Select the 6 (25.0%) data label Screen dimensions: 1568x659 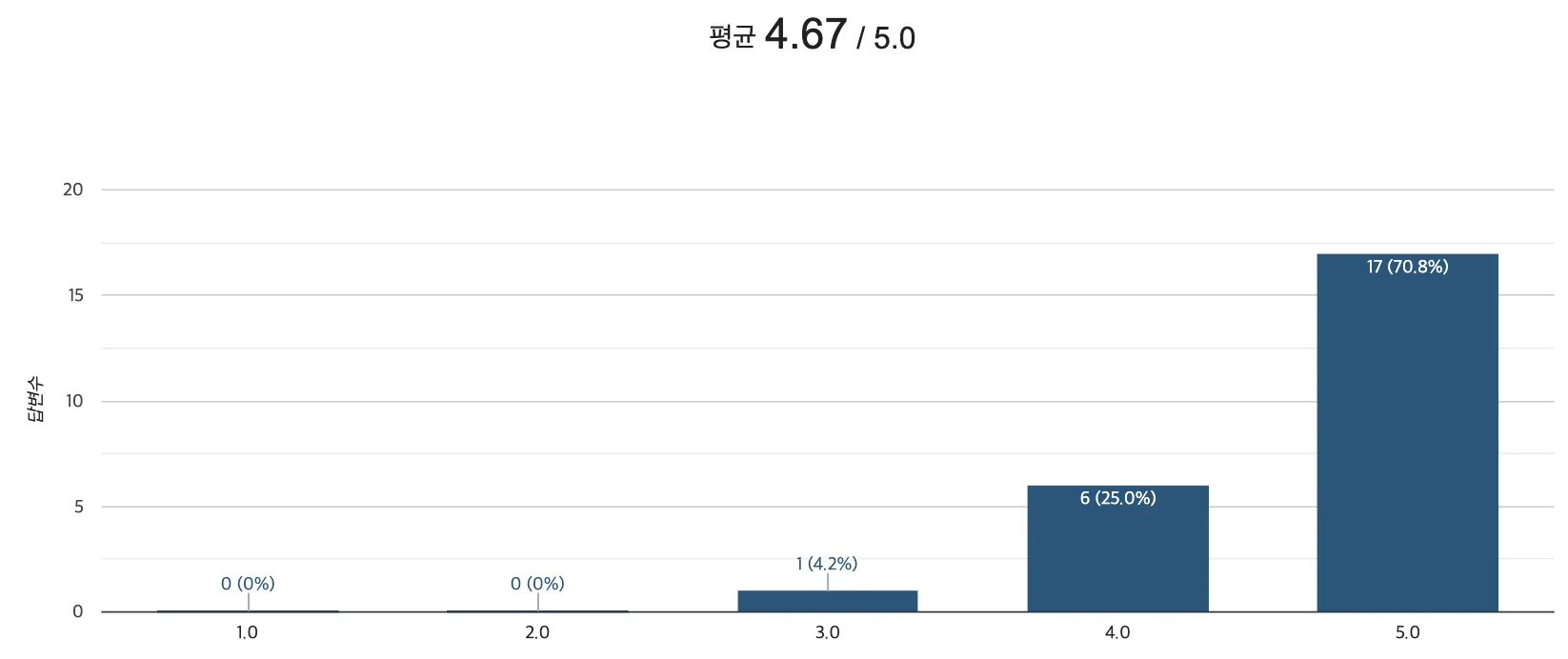pos(1117,498)
